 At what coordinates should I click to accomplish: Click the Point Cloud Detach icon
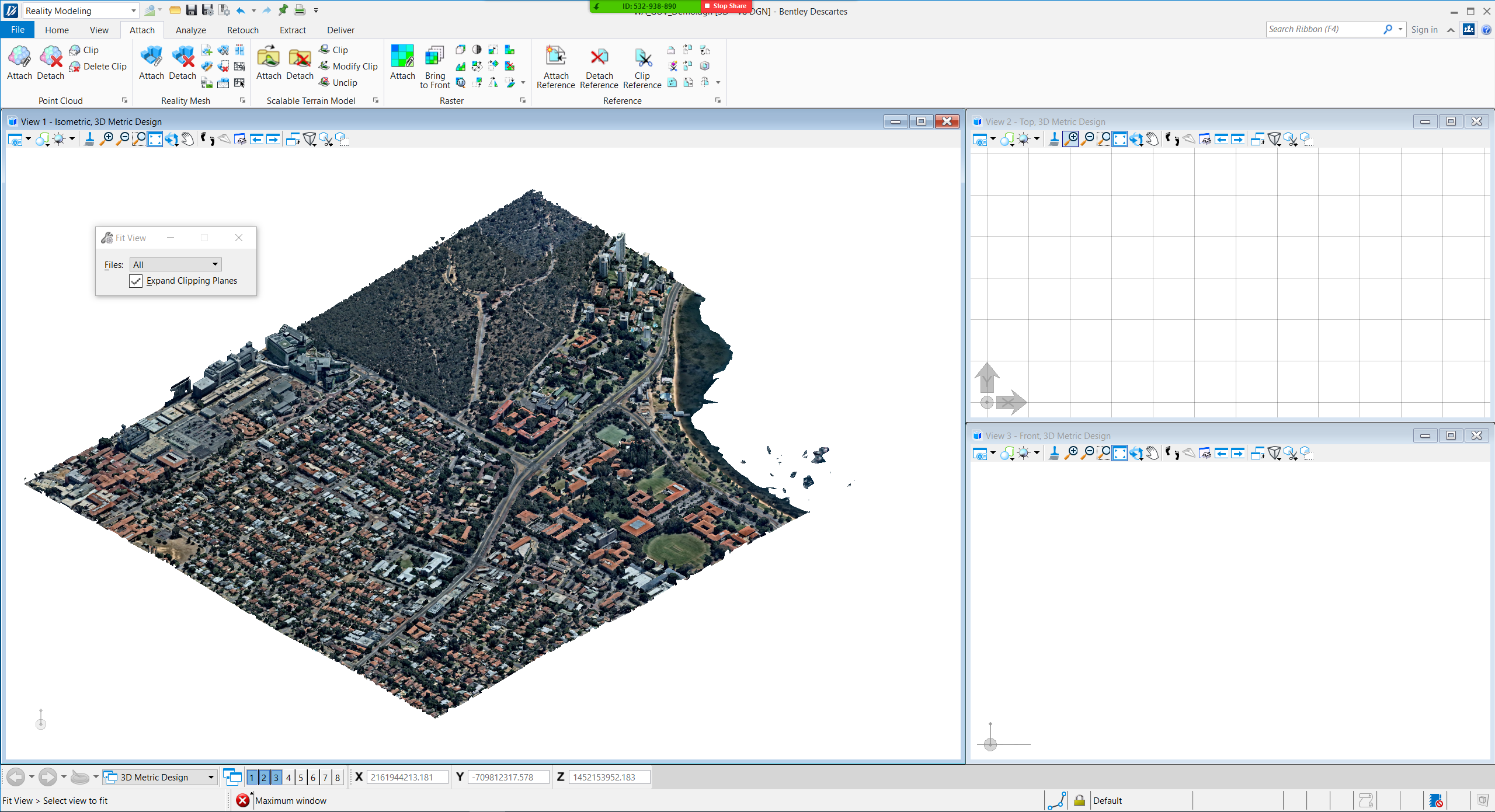(x=51, y=57)
